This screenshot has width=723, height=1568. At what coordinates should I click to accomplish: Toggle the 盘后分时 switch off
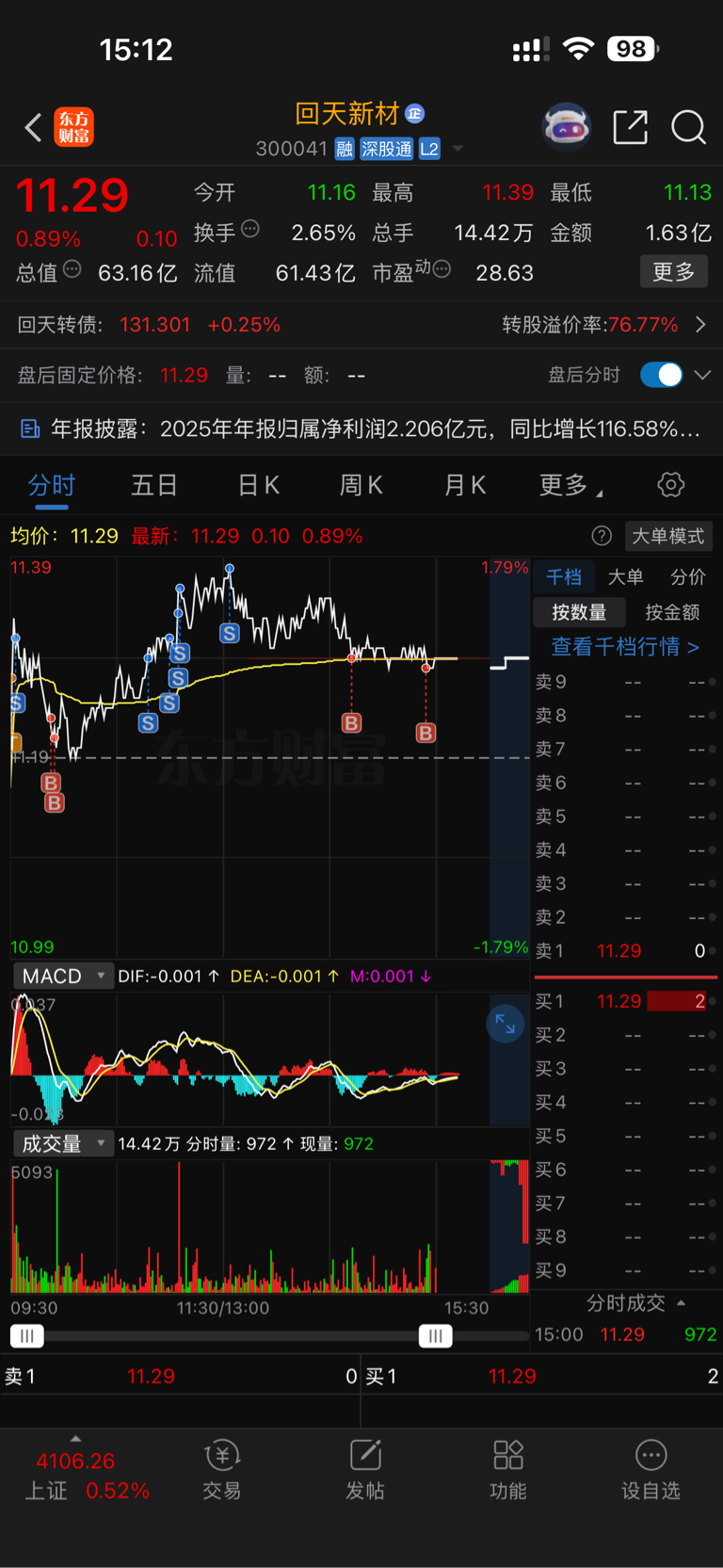coord(661,375)
